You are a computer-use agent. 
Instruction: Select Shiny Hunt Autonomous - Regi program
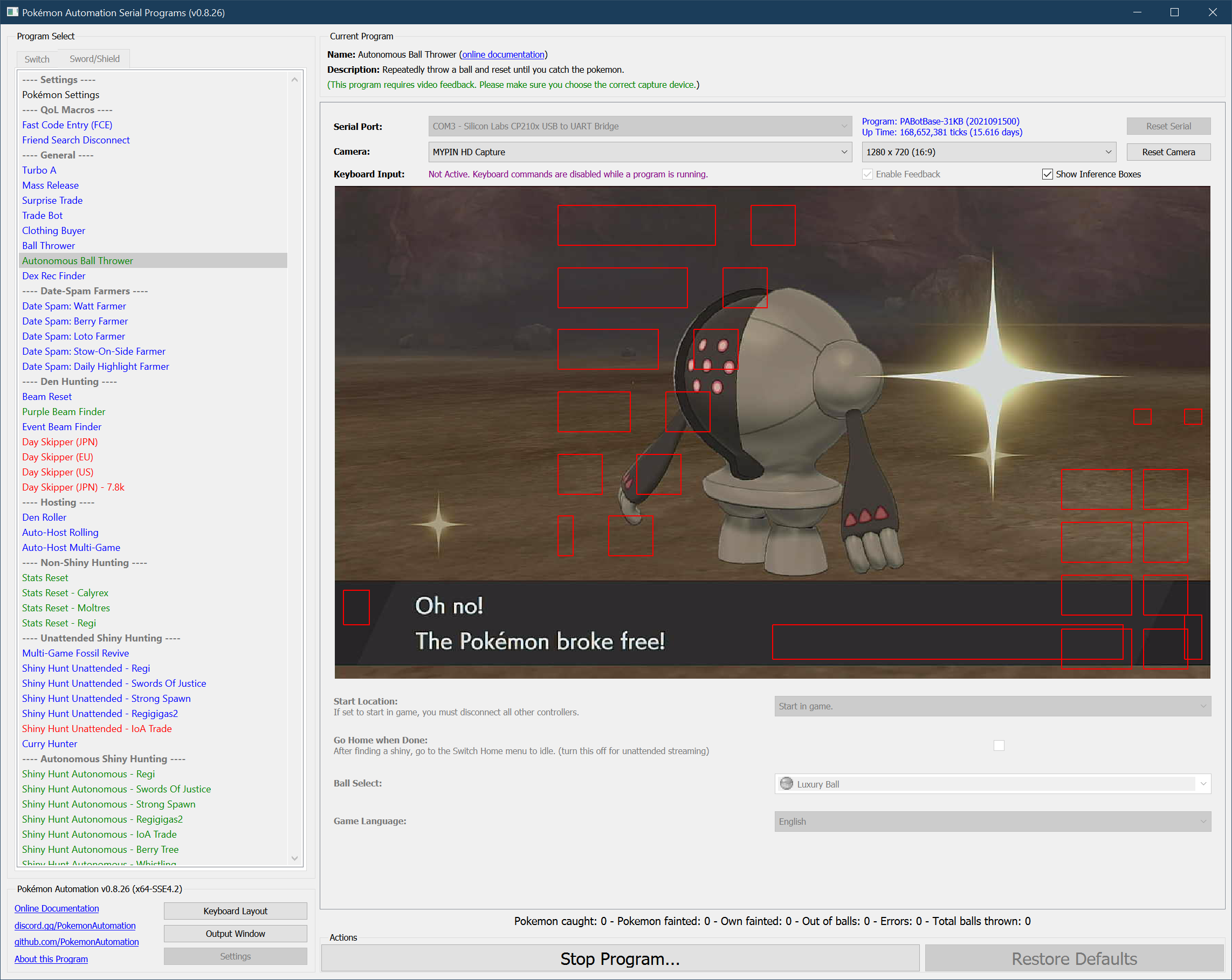88,774
